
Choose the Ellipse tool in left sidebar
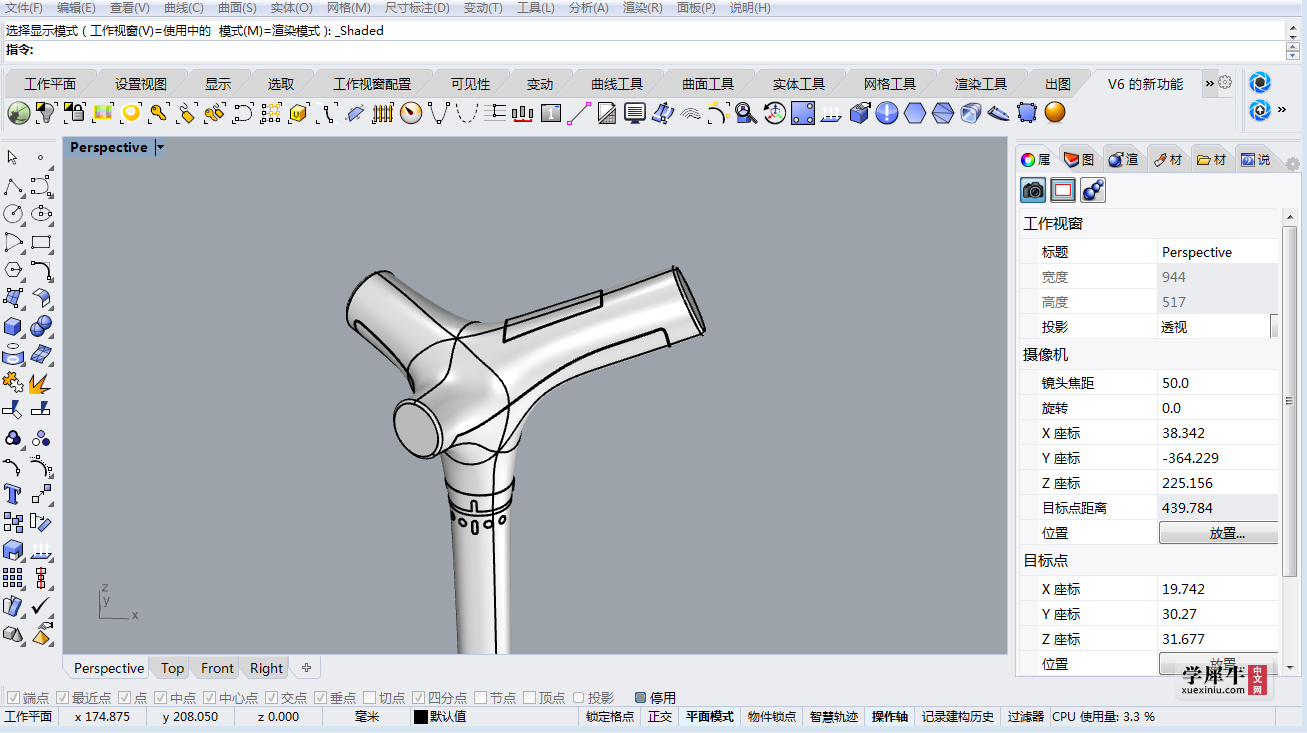[x=41, y=214]
